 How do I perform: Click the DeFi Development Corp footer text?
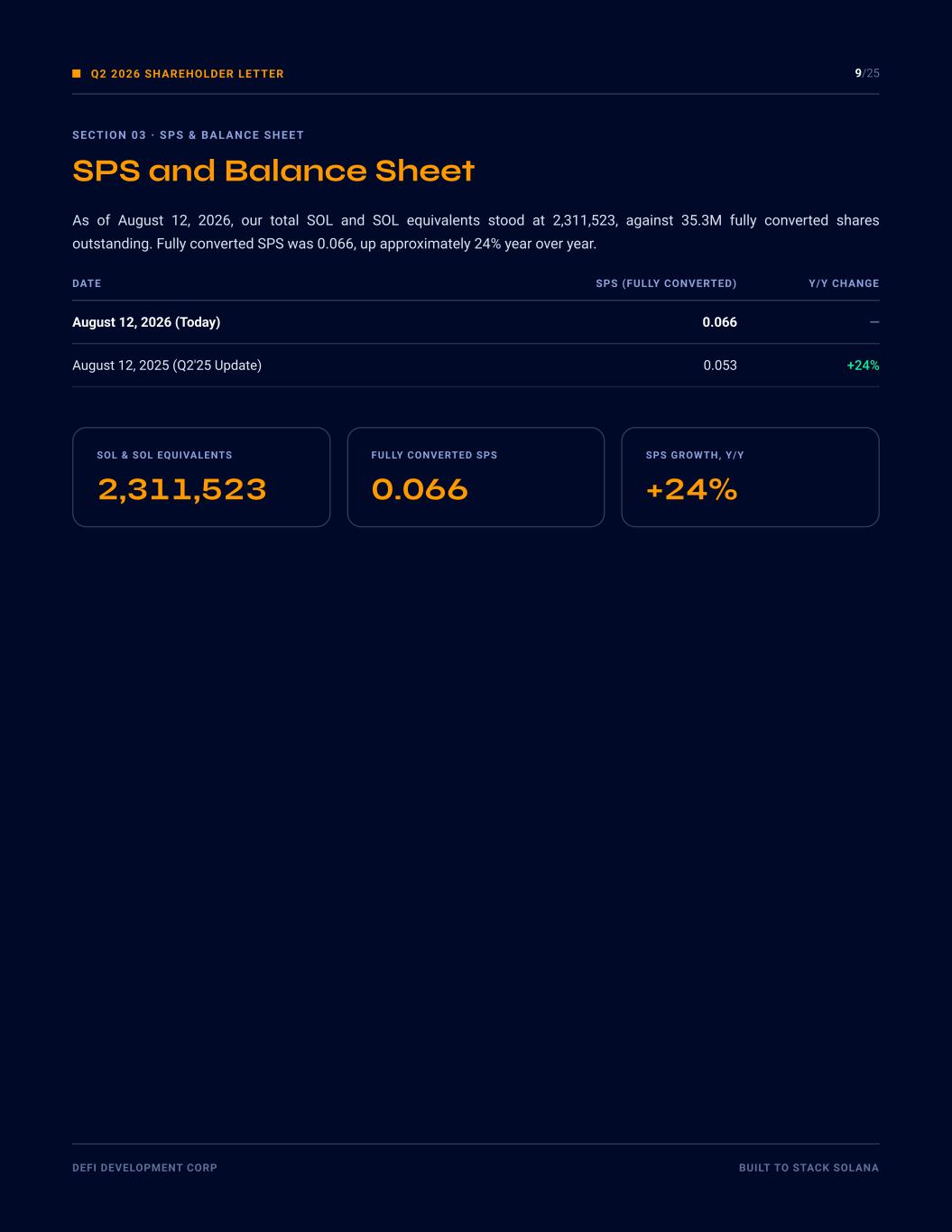(x=144, y=1168)
